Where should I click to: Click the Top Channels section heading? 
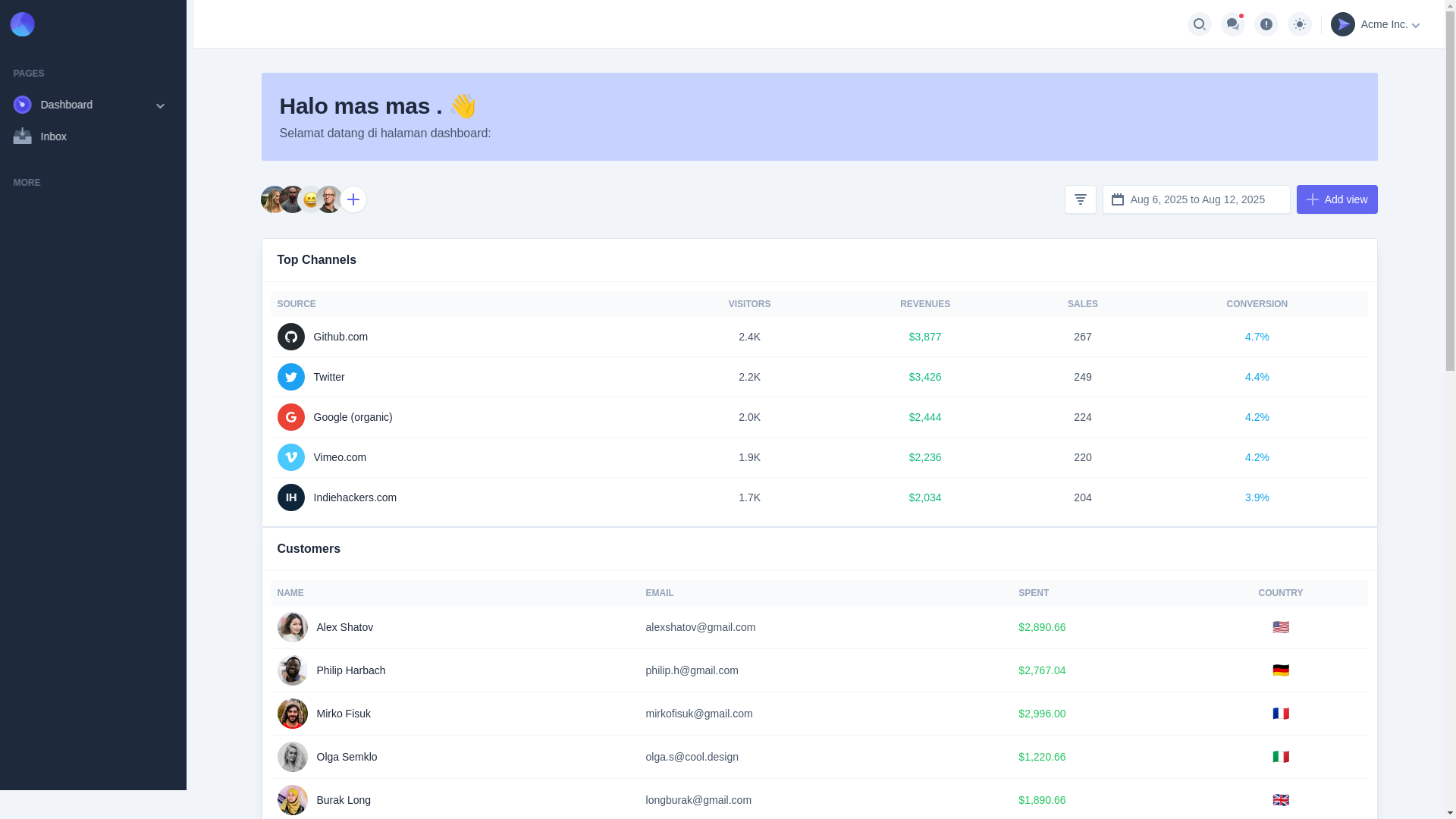[316, 260]
